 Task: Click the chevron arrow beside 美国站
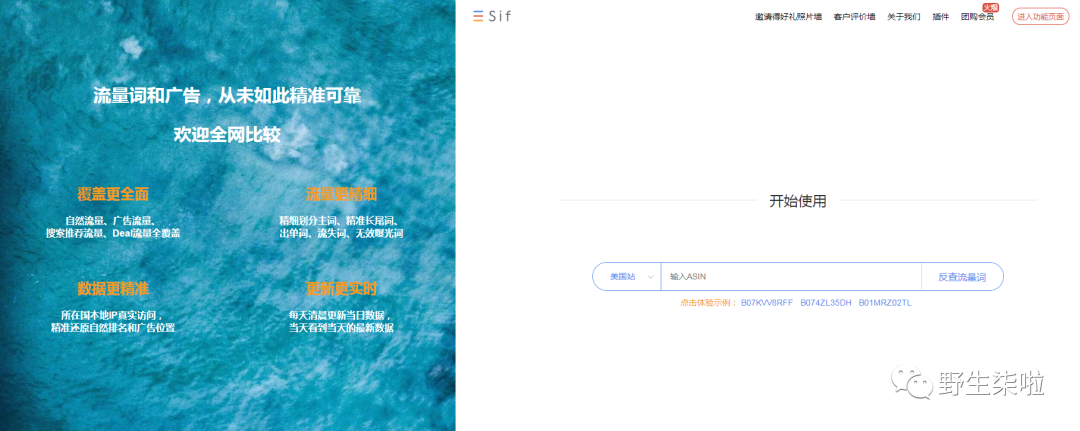(x=649, y=277)
